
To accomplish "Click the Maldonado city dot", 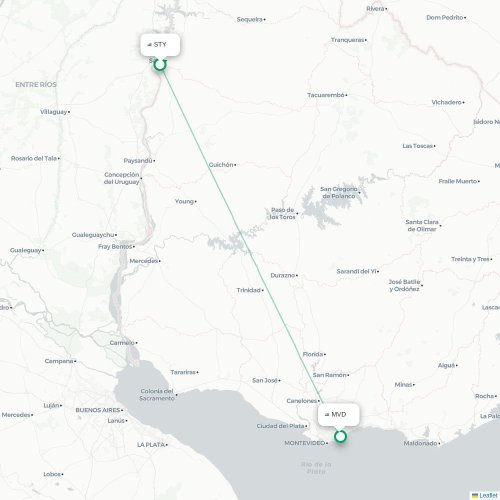I will click(439, 444).
